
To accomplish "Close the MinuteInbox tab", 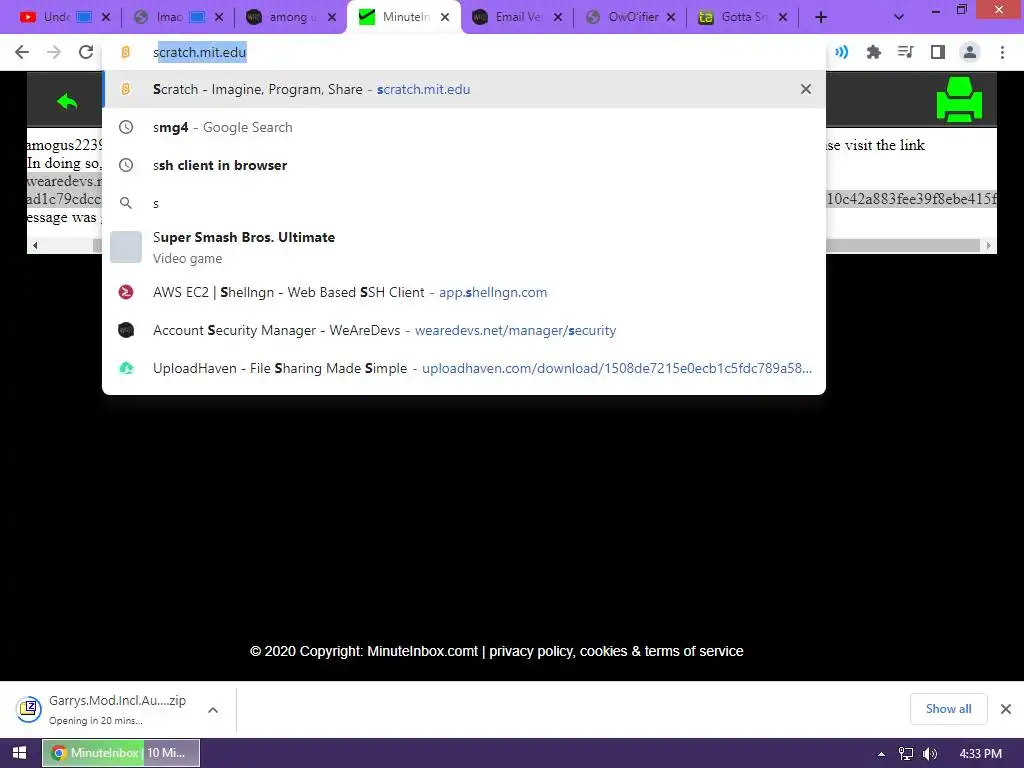I will [x=445, y=18].
